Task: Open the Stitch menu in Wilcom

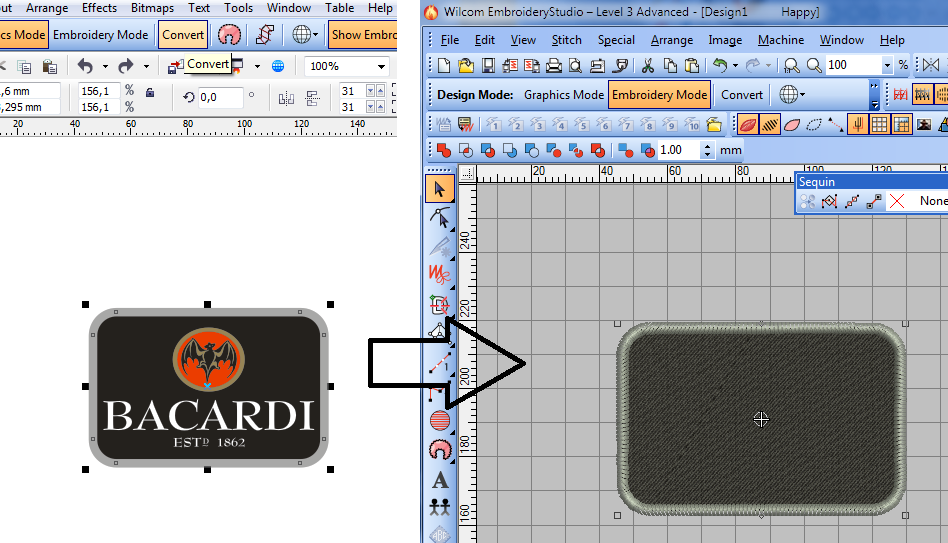Action: tap(567, 40)
